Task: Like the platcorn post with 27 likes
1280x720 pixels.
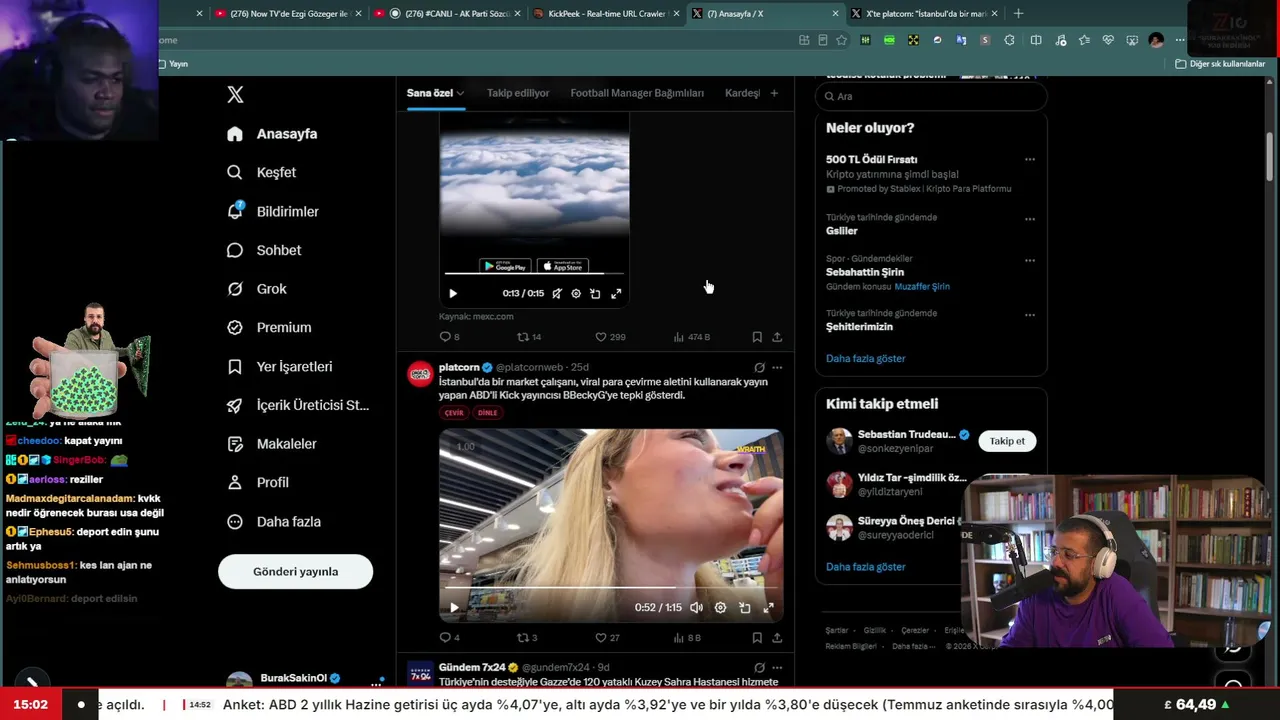Action: point(601,638)
